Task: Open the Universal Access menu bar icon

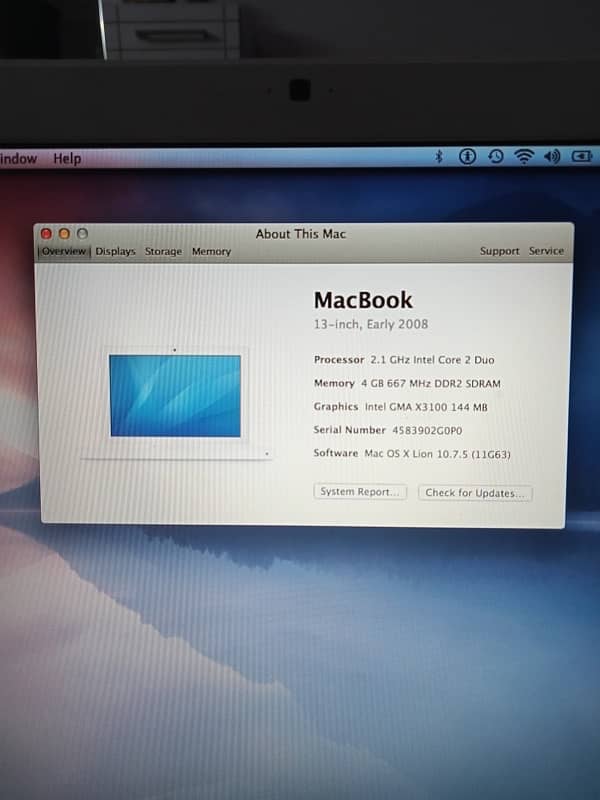Action: click(466, 157)
